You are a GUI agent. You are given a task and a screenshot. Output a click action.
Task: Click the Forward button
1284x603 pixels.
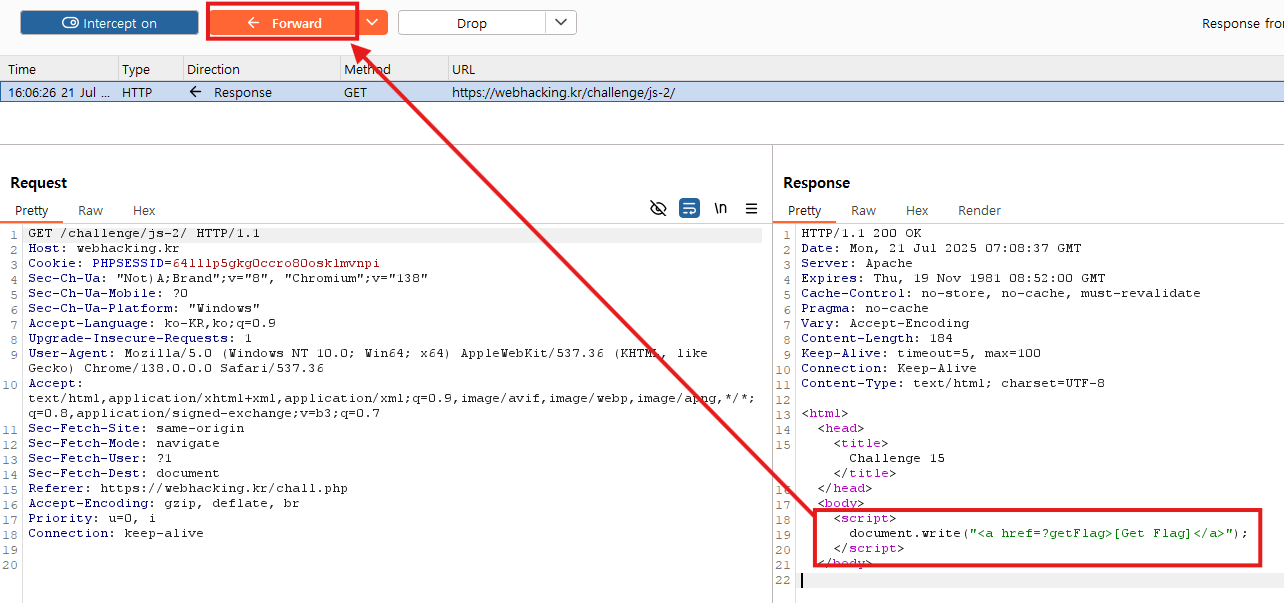284,23
